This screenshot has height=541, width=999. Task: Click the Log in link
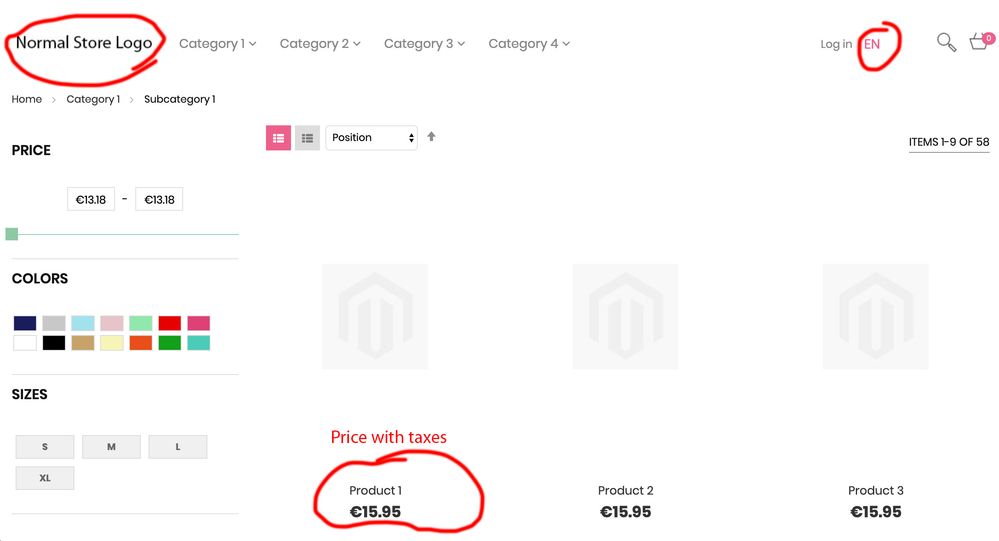(x=836, y=44)
